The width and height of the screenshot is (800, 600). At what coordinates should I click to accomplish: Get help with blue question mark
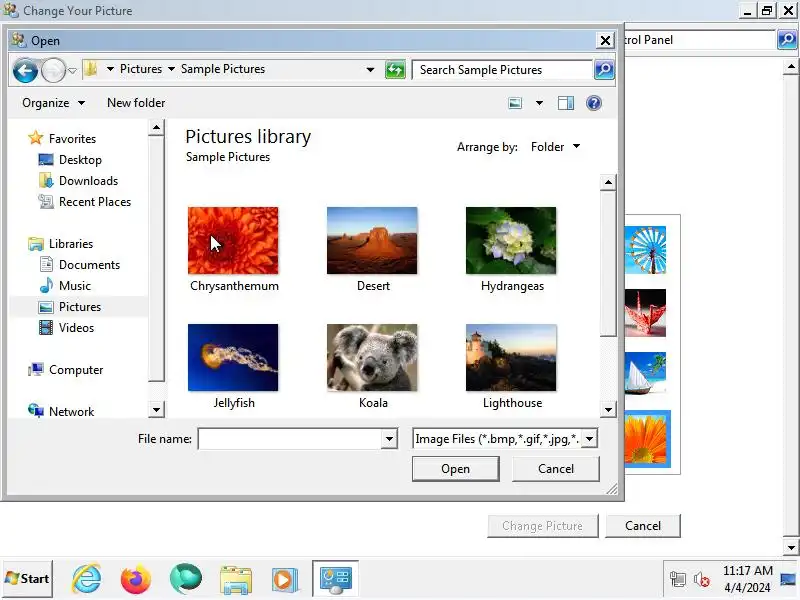pos(594,103)
